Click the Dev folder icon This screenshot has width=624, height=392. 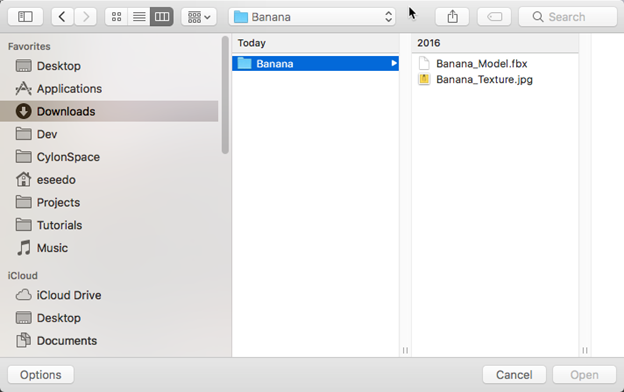coord(23,134)
